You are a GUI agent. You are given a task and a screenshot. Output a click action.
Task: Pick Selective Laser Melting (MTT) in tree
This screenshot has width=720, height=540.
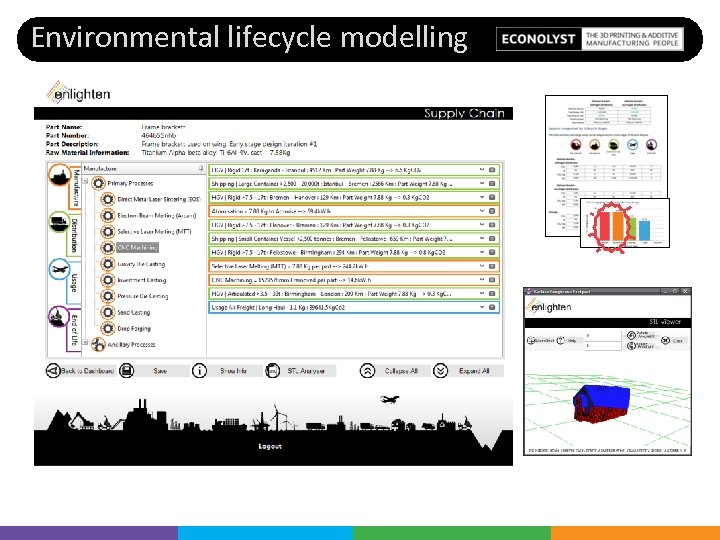point(146,231)
